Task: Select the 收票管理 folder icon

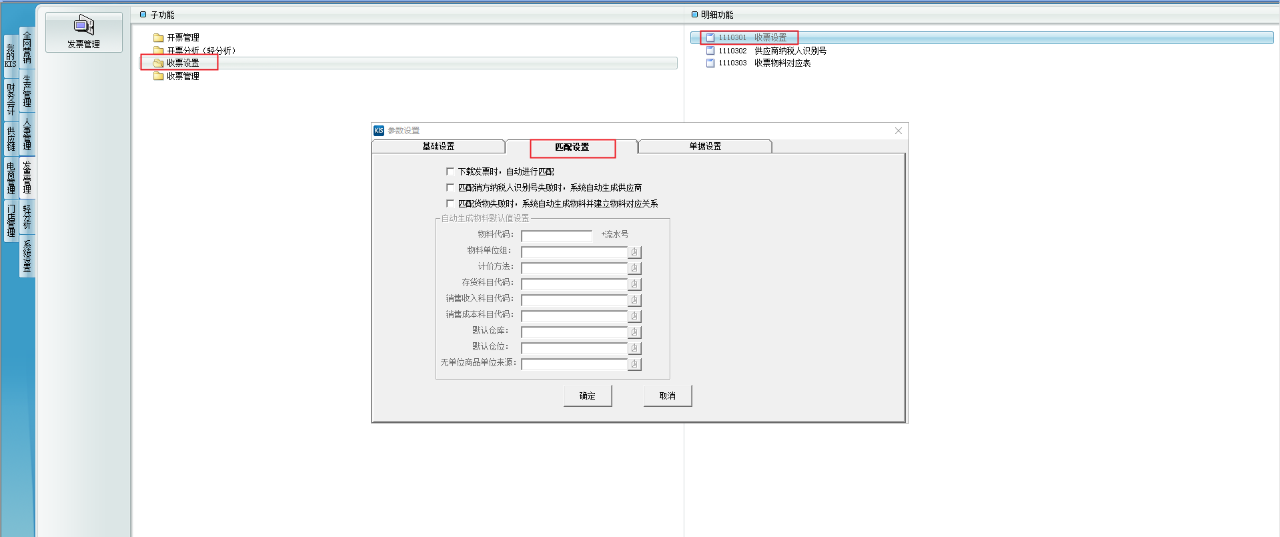Action: 158,76
